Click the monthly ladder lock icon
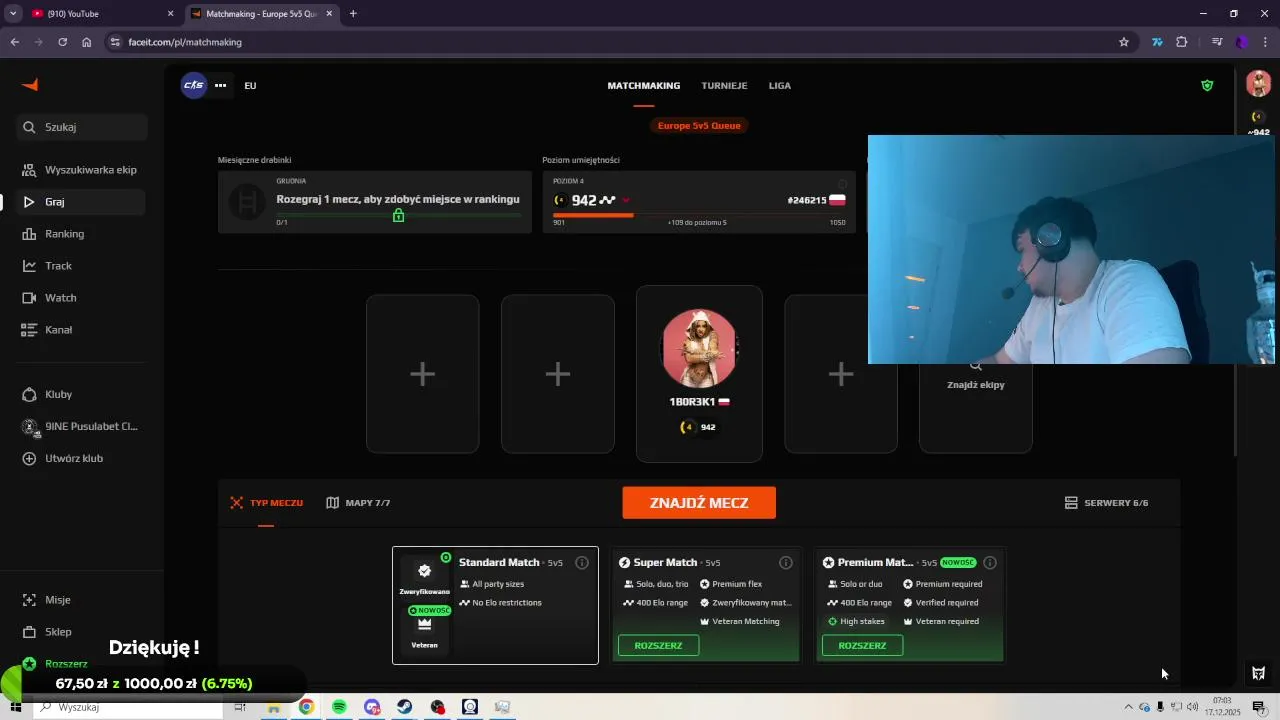Viewport: 1280px width, 720px height. [x=398, y=215]
